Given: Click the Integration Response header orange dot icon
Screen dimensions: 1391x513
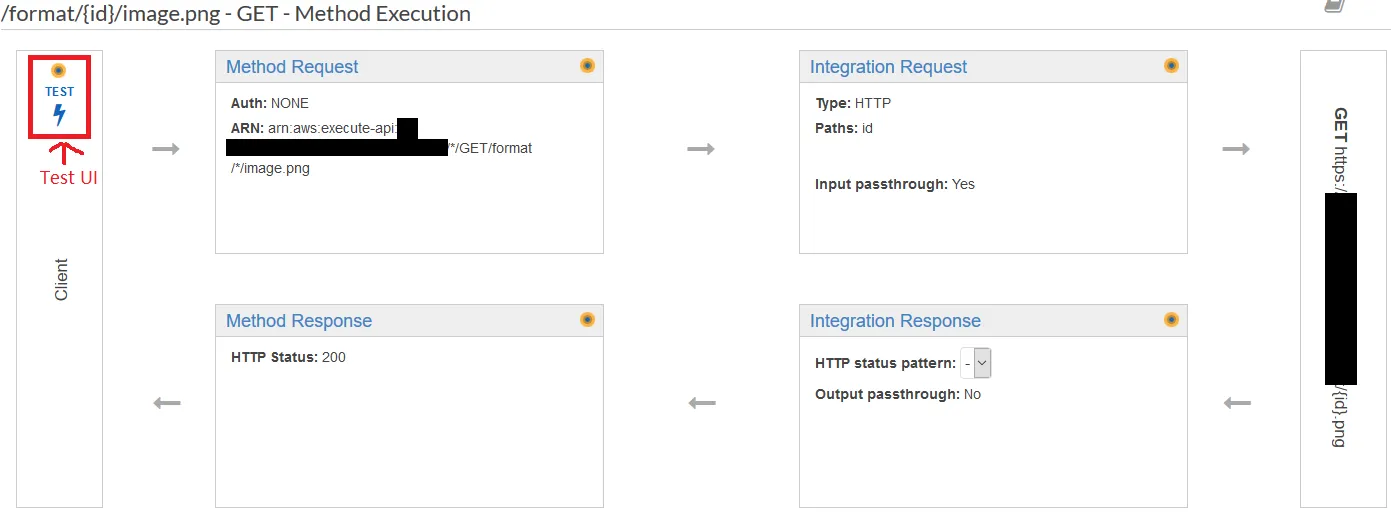Looking at the screenshot, I should pyautogui.click(x=1171, y=320).
